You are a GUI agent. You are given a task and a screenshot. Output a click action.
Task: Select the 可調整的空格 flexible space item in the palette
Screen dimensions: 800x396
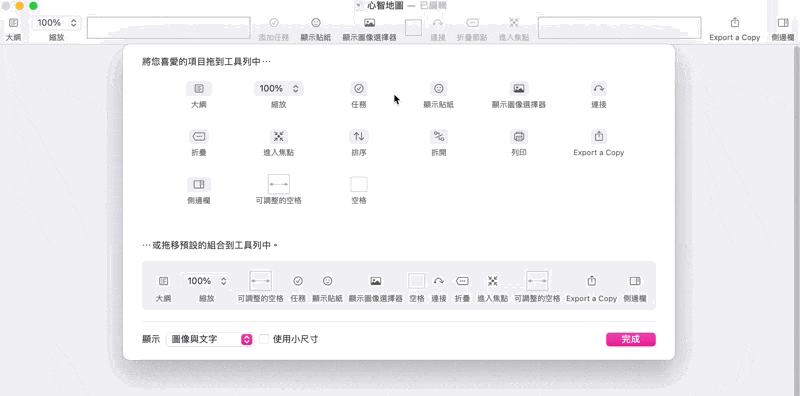(279, 184)
